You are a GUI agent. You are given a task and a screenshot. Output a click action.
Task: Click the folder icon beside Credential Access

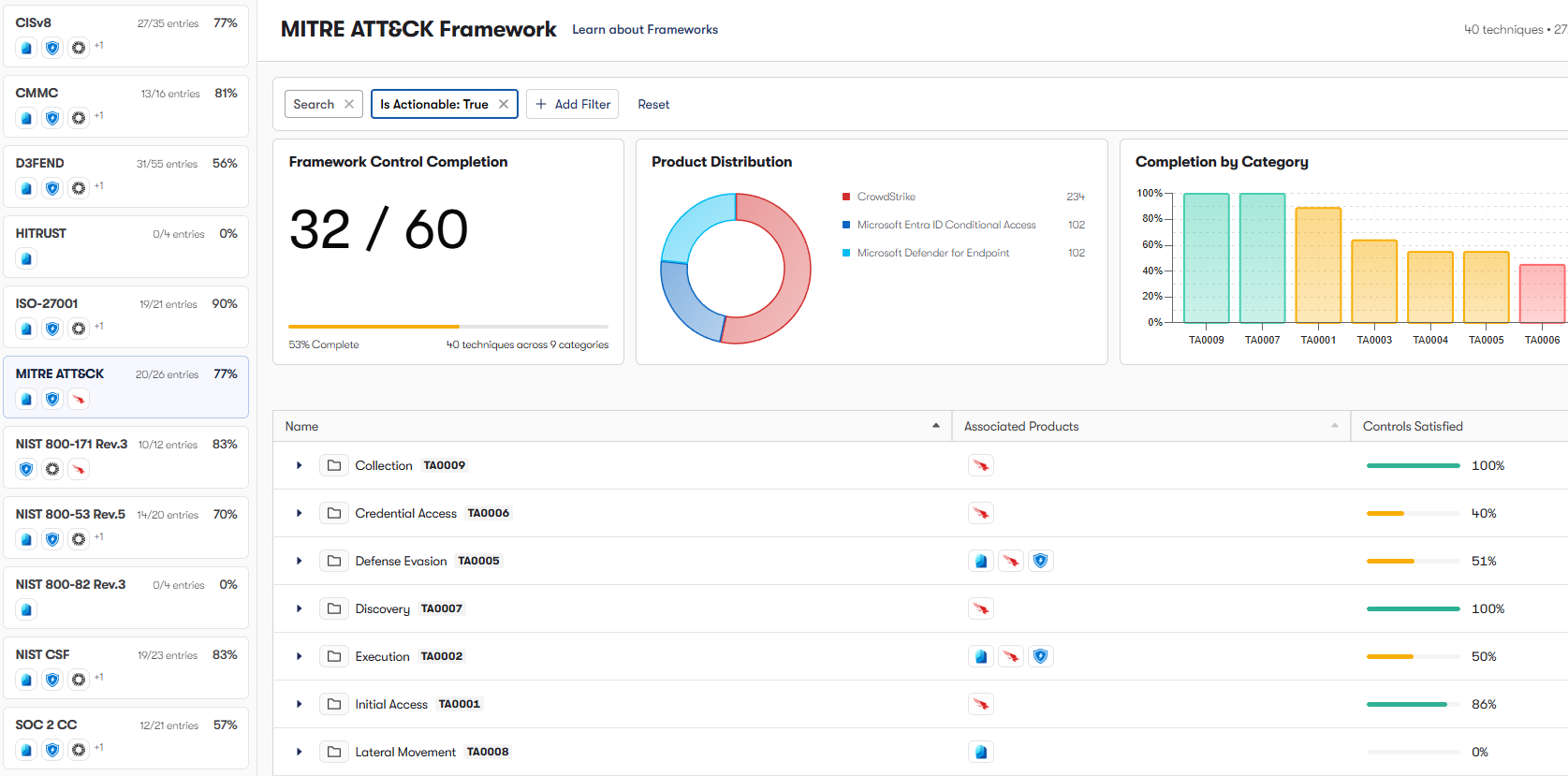click(334, 513)
